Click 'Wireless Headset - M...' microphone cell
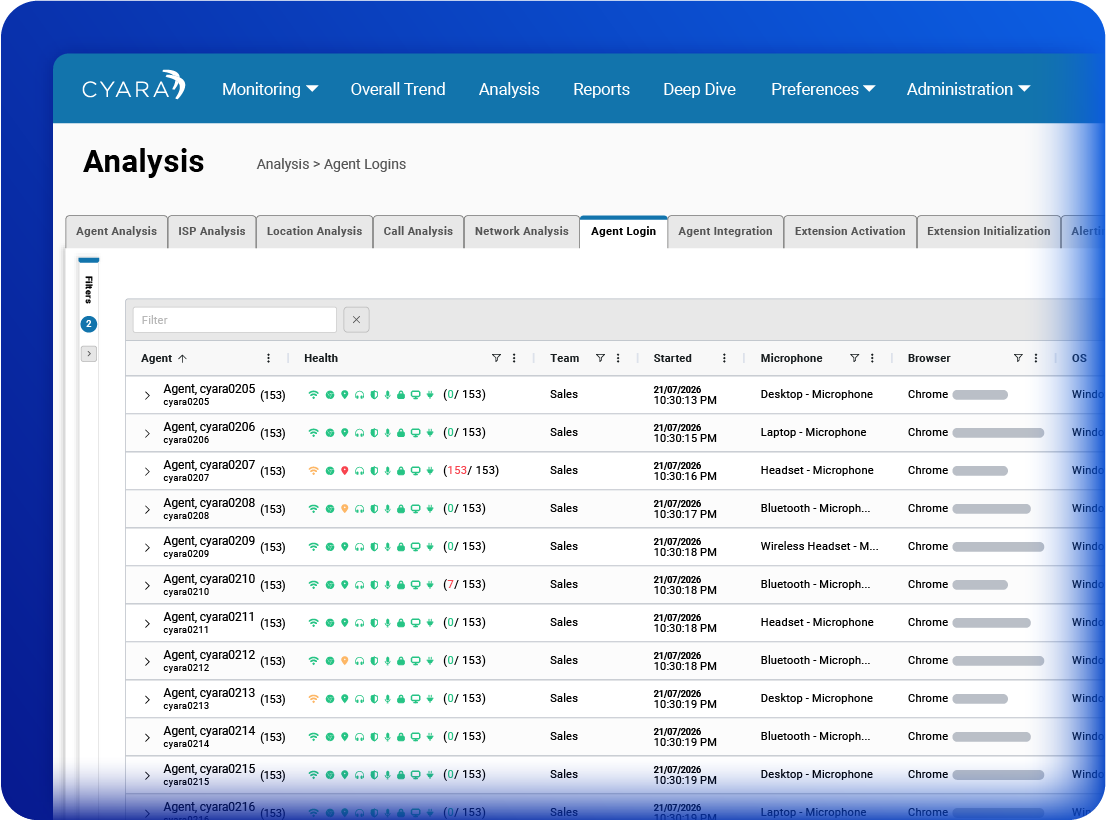This screenshot has width=1107, height=821. coord(819,546)
